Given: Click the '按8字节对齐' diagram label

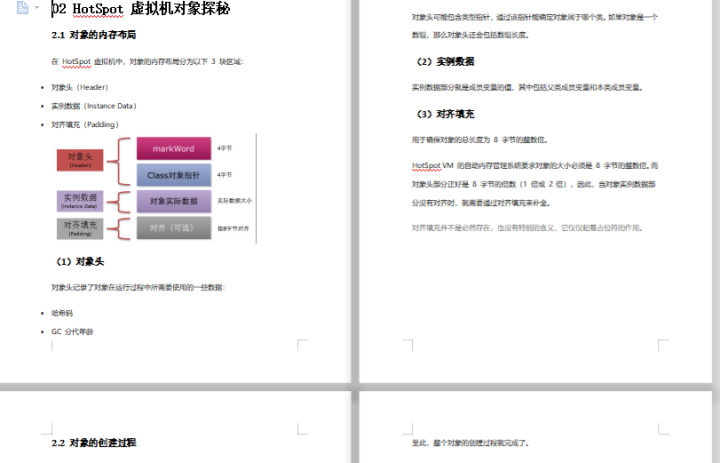Looking at the screenshot, I should pos(233,228).
